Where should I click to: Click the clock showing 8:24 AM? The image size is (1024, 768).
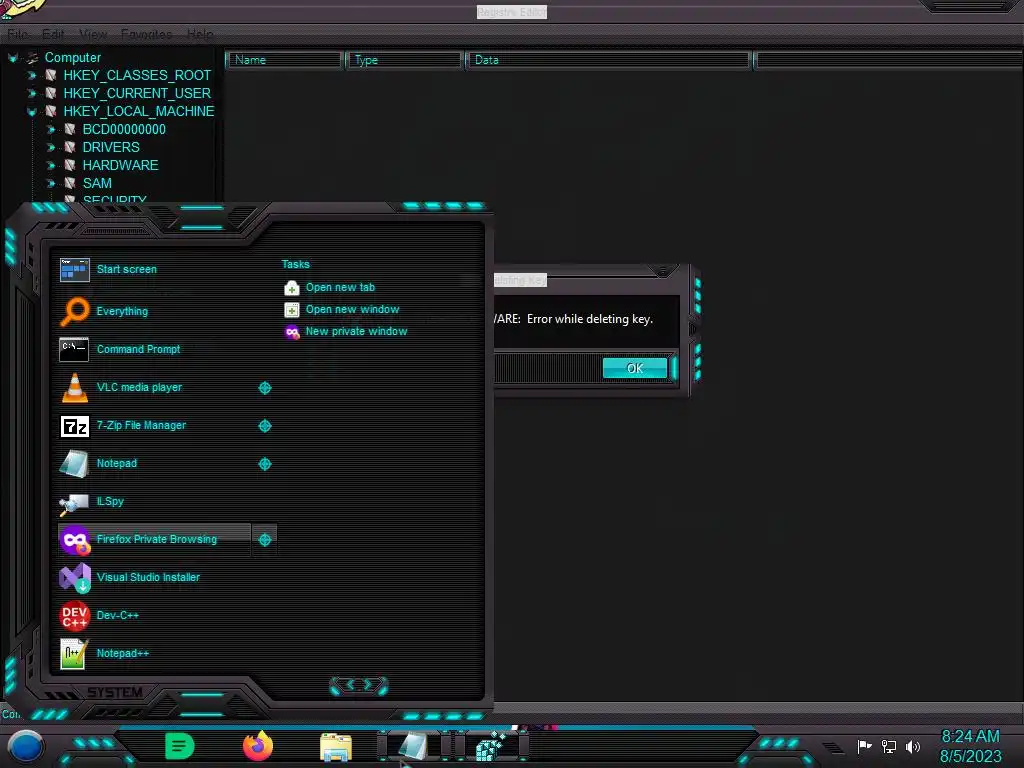pyautogui.click(x=970, y=737)
